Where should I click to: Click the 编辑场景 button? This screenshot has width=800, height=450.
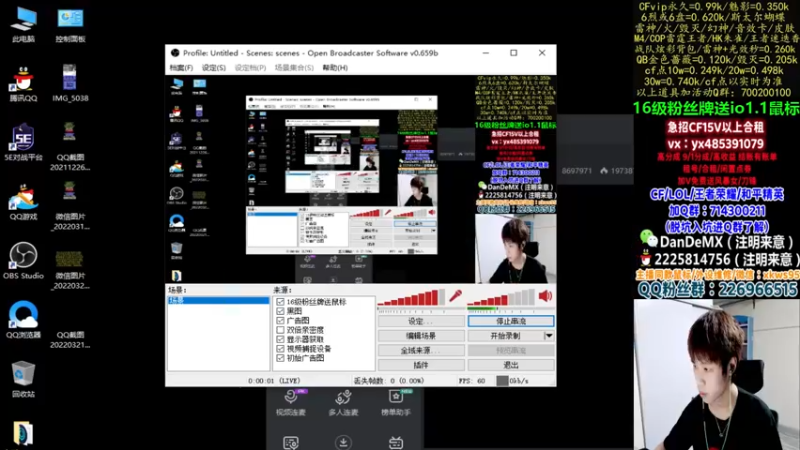click(x=421, y=336)
